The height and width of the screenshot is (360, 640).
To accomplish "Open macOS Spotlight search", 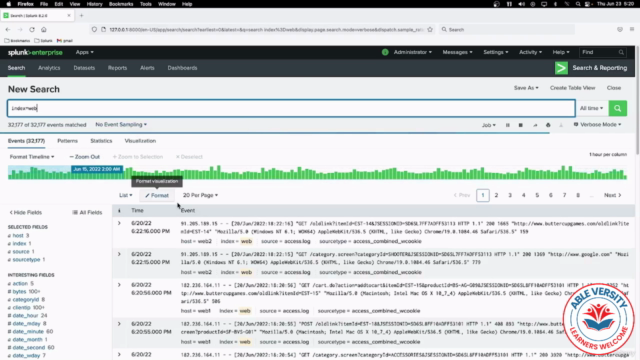I will click(x=578, y=4).
